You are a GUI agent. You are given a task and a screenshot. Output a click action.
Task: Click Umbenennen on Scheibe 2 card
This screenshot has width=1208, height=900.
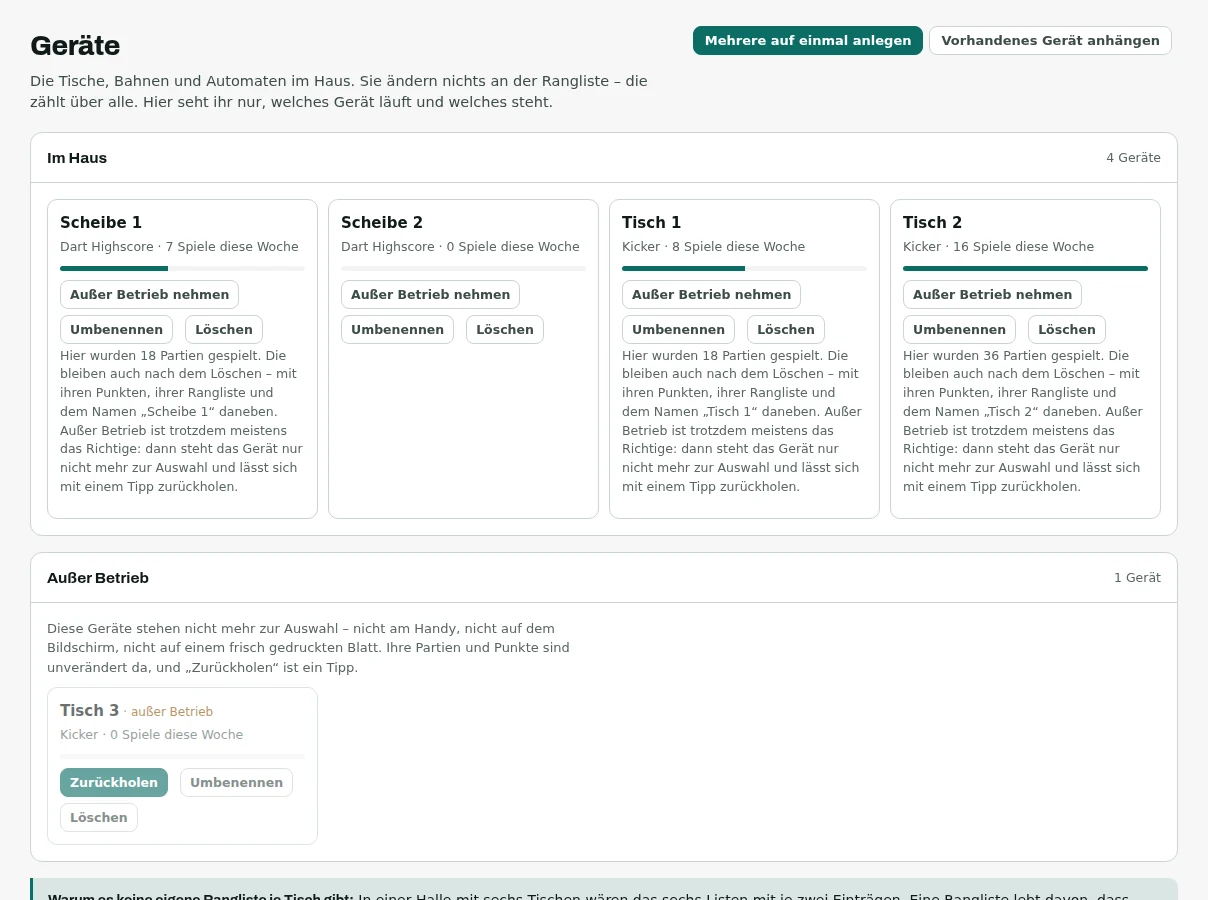pos(397,329)
